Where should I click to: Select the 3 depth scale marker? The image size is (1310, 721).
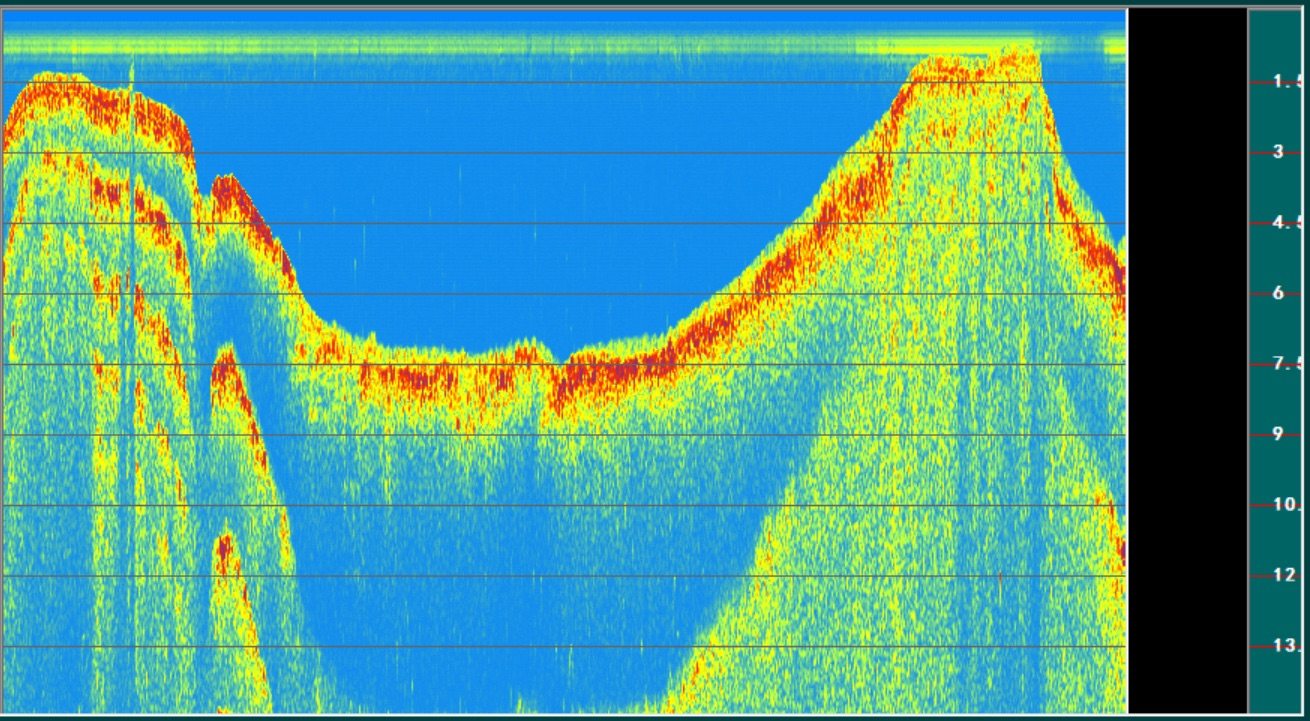click(1280, 152)
